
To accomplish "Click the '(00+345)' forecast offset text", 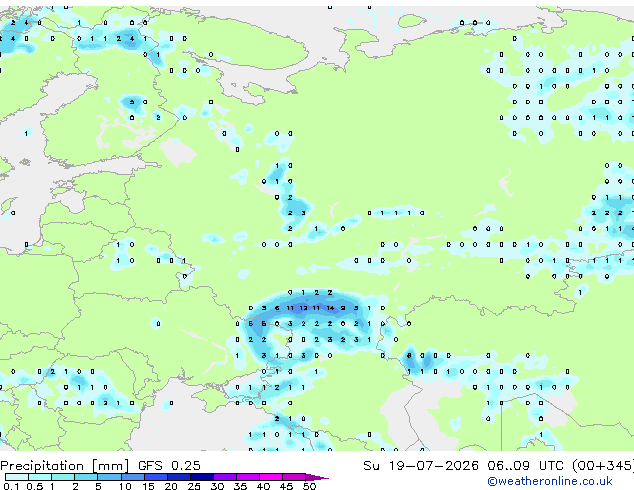I will click(x=603, y=466).
